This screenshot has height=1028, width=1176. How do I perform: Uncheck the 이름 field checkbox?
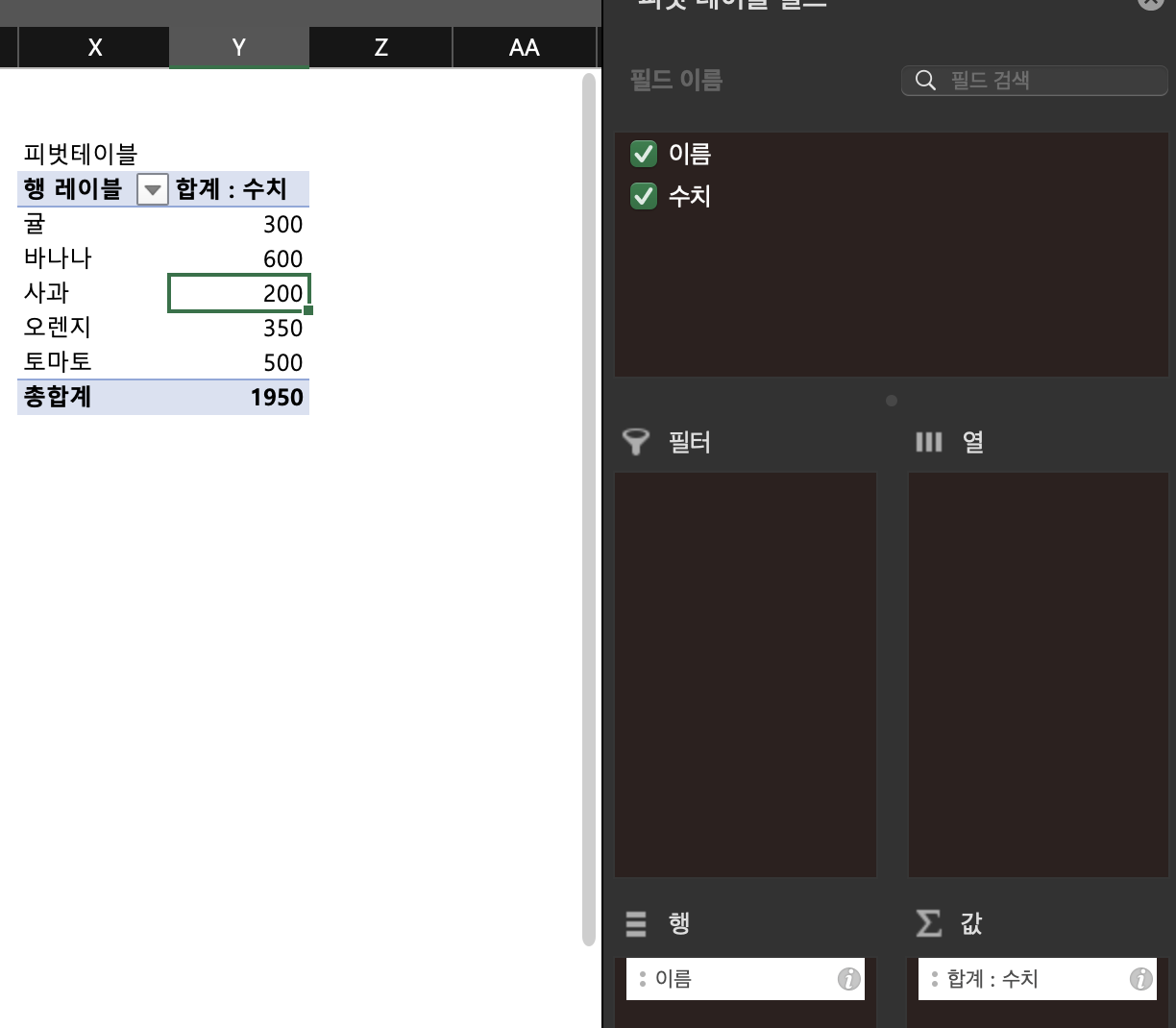click(643, 154)
